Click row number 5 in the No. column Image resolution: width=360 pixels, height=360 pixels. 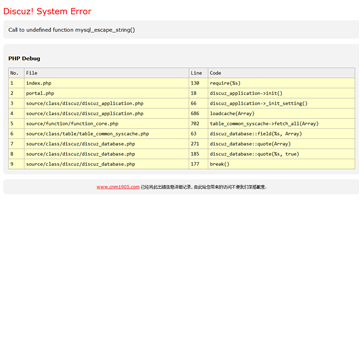(16, 124)
